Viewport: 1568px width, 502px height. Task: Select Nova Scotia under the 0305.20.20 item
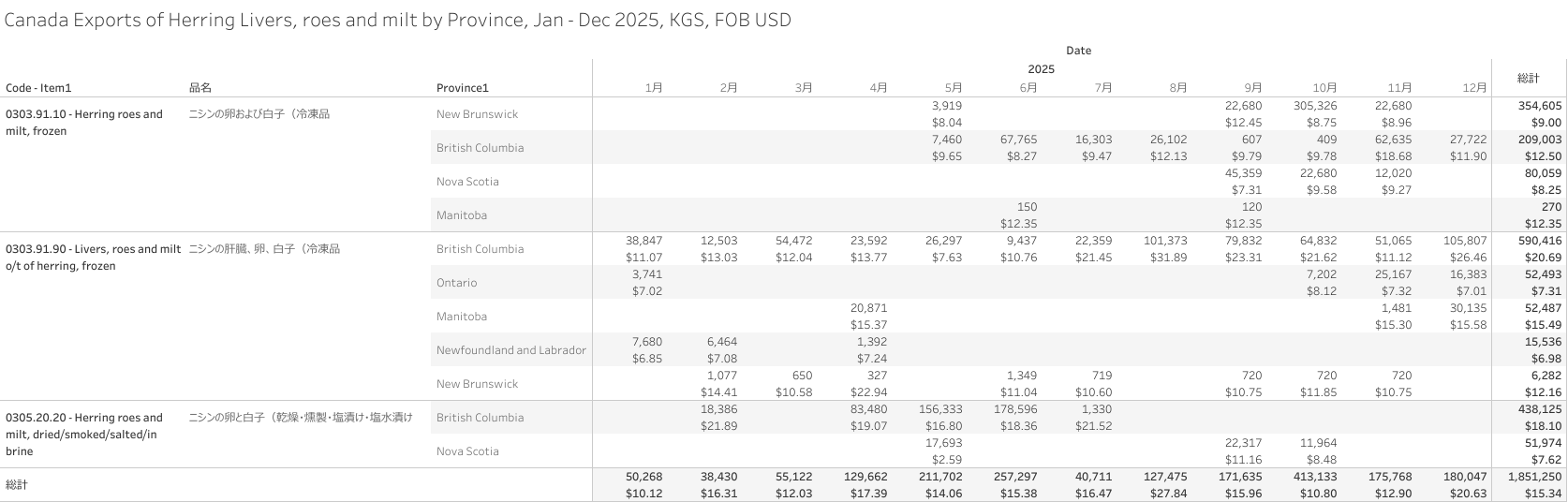pyautogui.click(x=467, y=451)
